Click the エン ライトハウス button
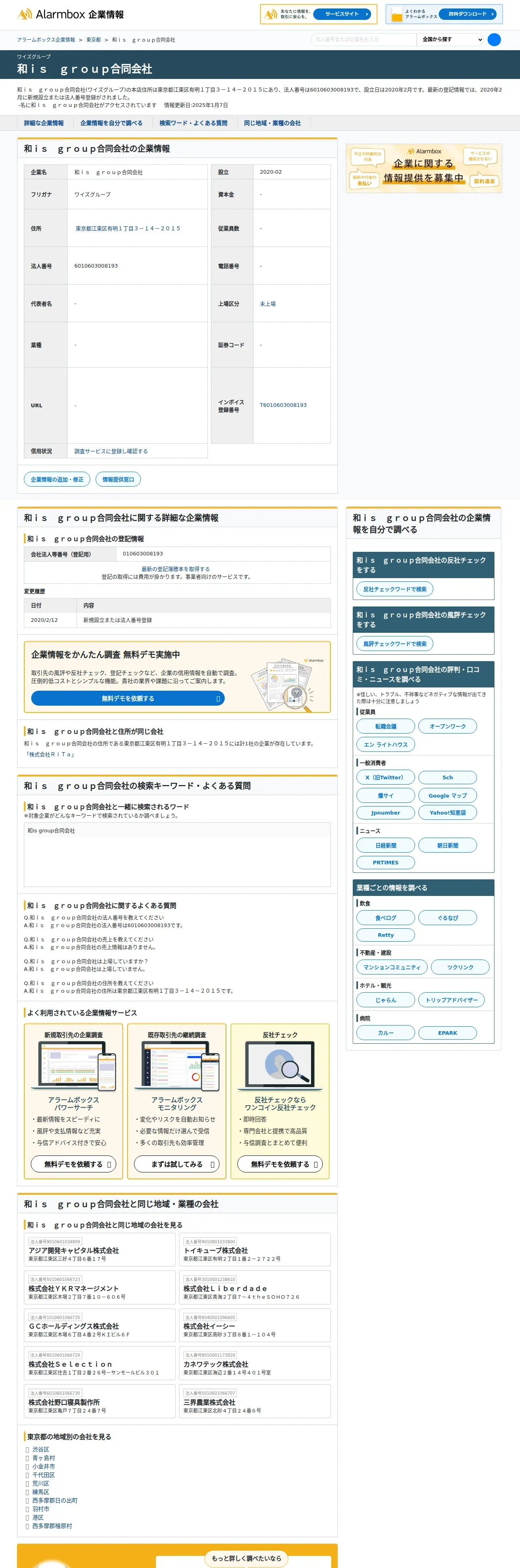This screenshot has height=1568, width=520. 386,745
